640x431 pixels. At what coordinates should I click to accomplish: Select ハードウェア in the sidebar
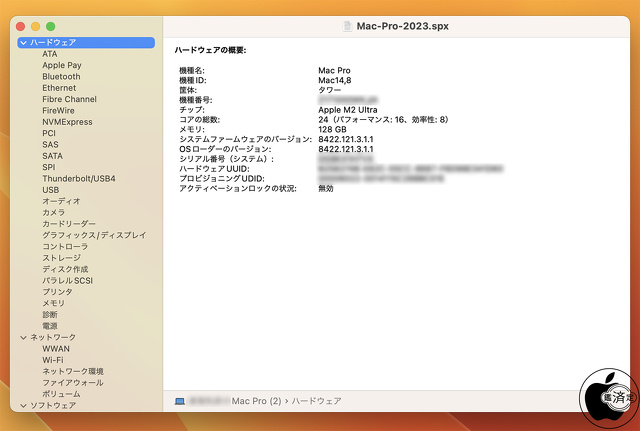point(86,42)
